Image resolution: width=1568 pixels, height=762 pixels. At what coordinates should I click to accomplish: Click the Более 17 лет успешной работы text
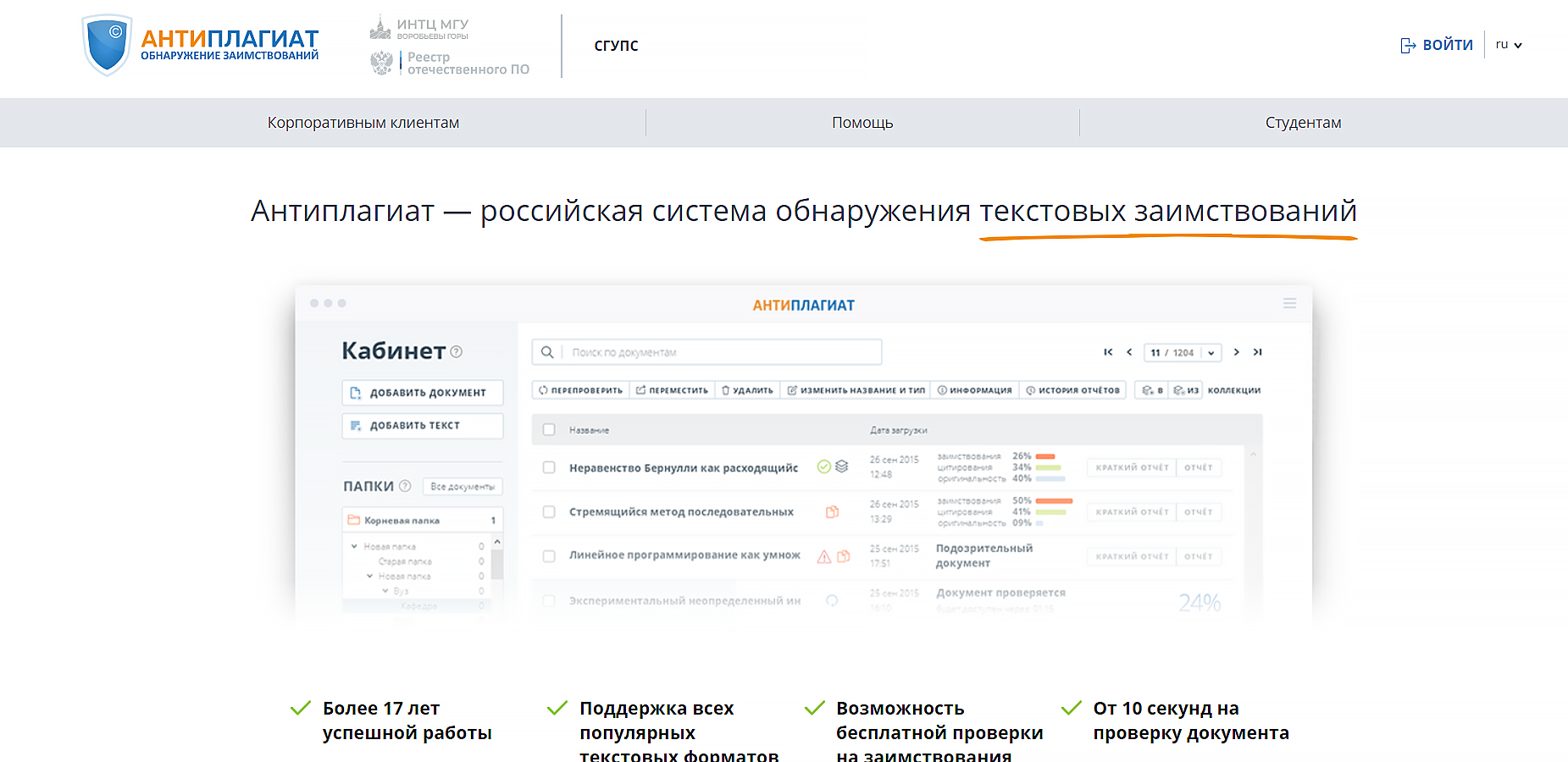407,721
